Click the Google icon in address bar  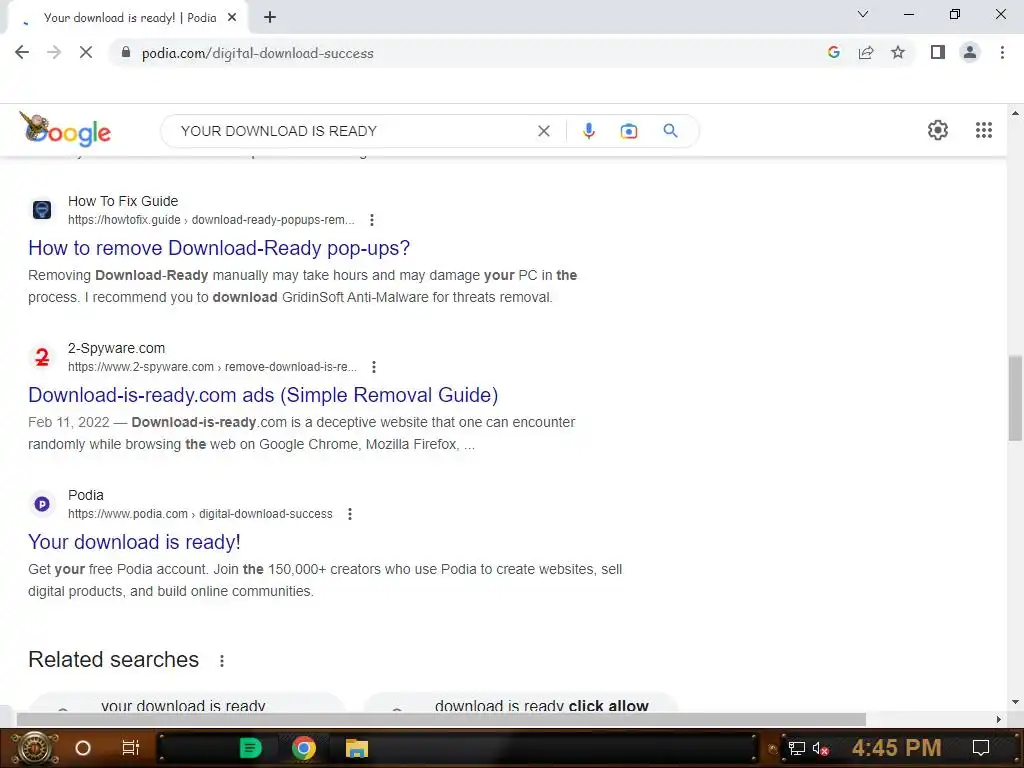(x=833, y=53)
